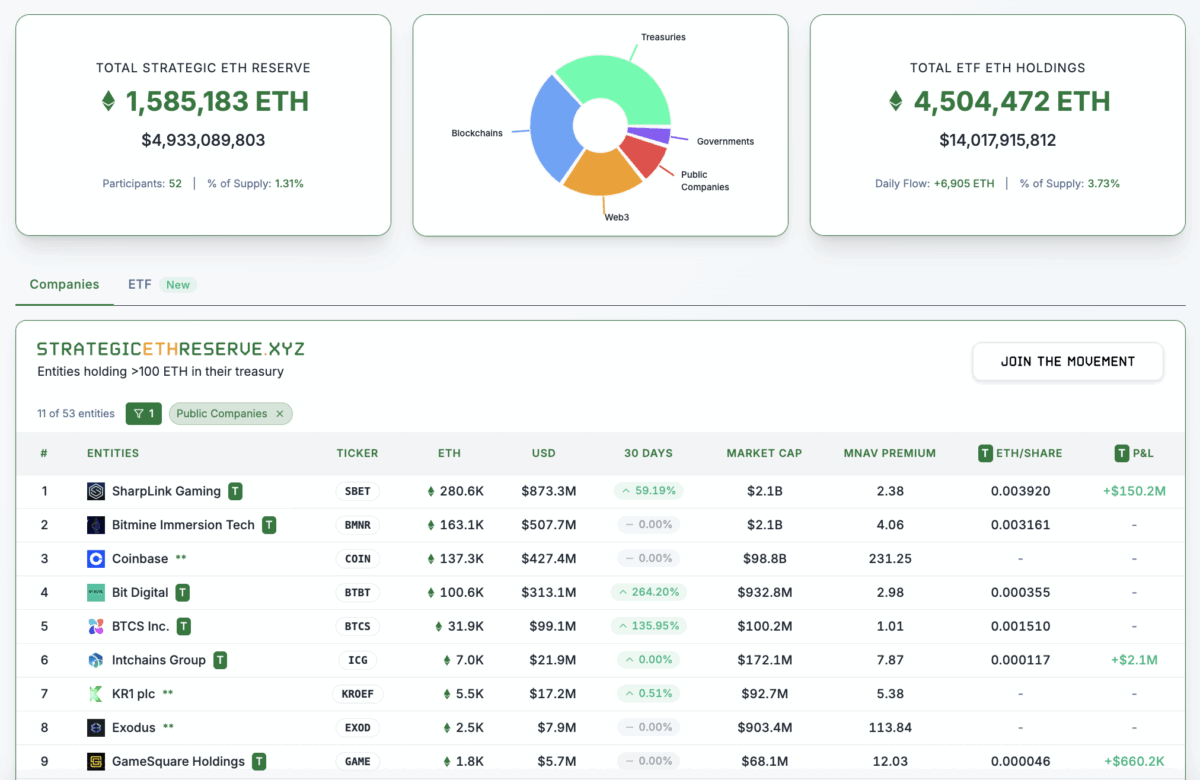Open the StrategicETHReserve.xyz logo link
1200x780 pixels.
(171, 349)
